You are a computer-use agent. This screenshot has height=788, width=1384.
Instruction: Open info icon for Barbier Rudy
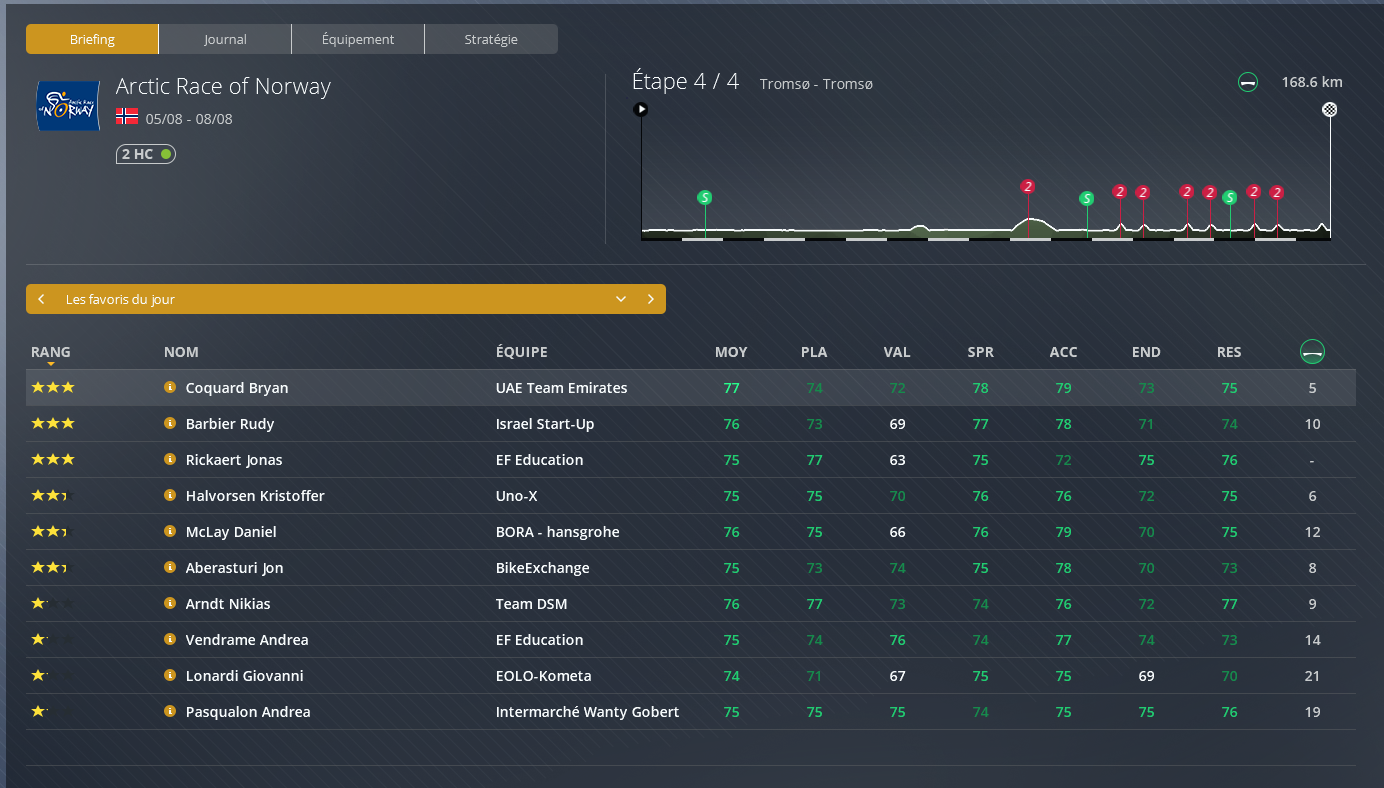tap(170, 424)
